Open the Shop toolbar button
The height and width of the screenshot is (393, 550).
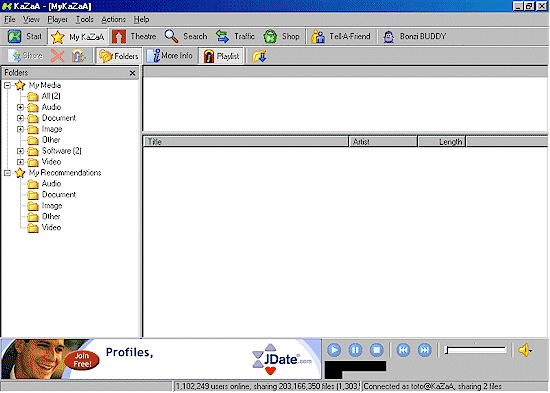click(282, 36)
